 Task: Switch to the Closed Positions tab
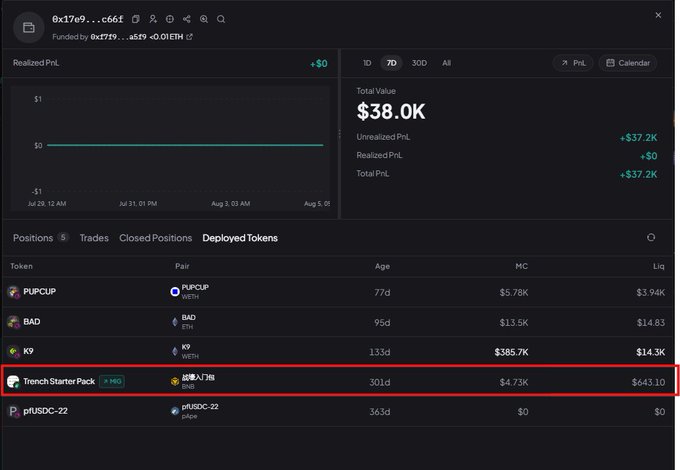[x=155, y=238]
